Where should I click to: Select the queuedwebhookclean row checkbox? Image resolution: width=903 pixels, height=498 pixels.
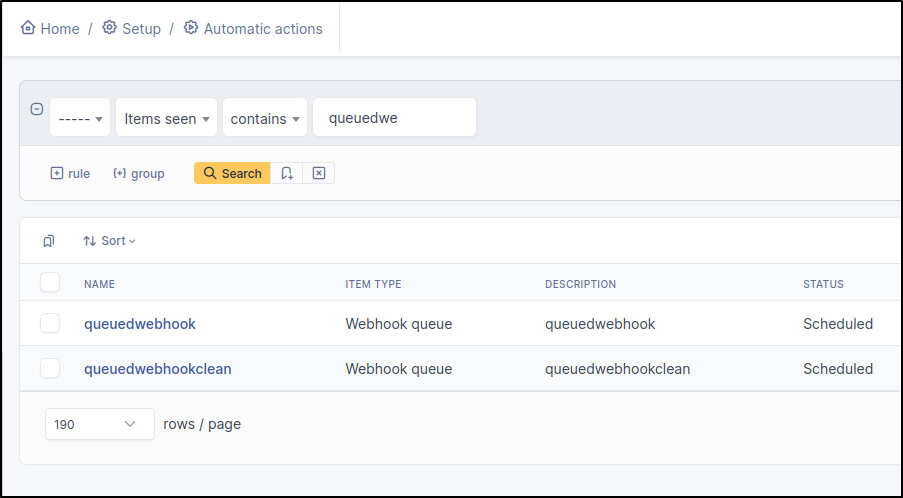coord(50,368)
